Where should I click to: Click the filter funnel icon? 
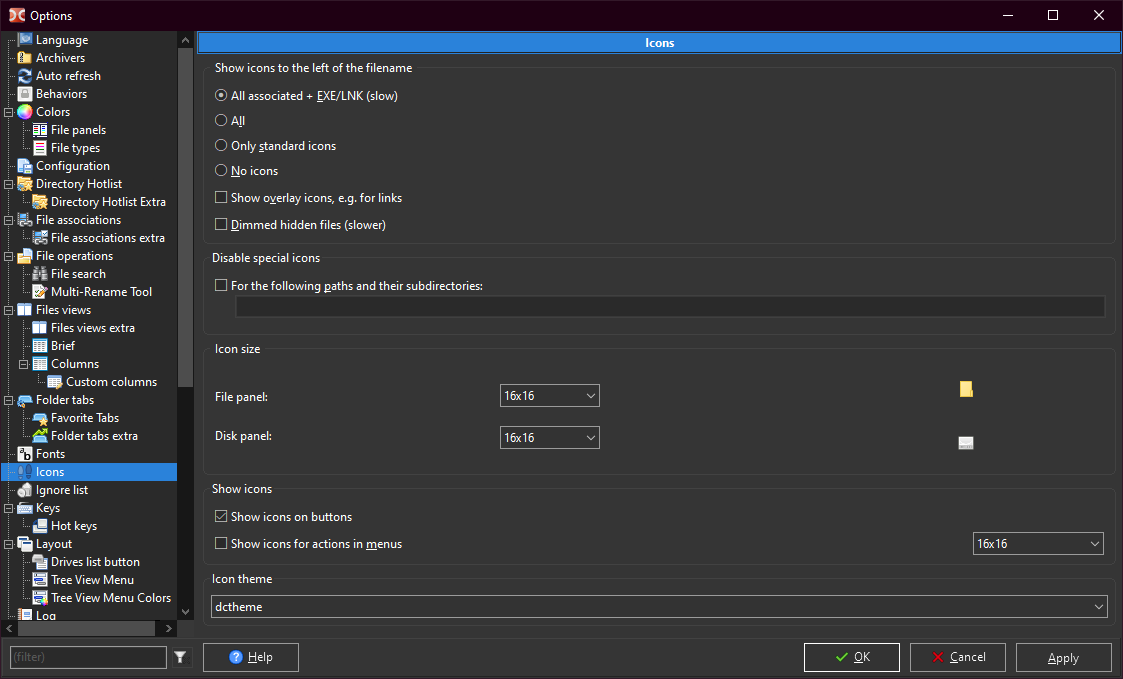click(x=180, y=657)
